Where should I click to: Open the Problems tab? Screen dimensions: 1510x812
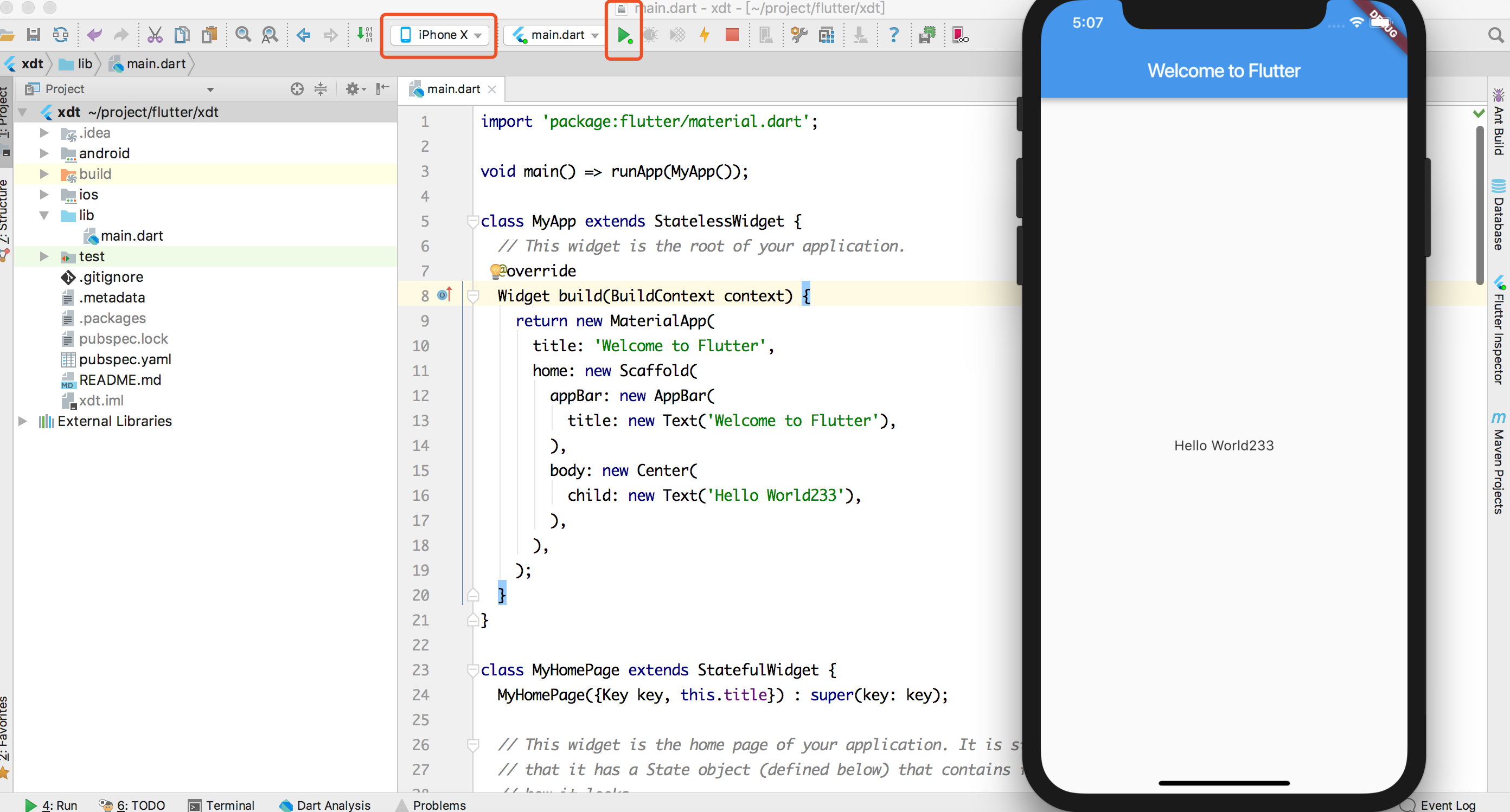431,805
